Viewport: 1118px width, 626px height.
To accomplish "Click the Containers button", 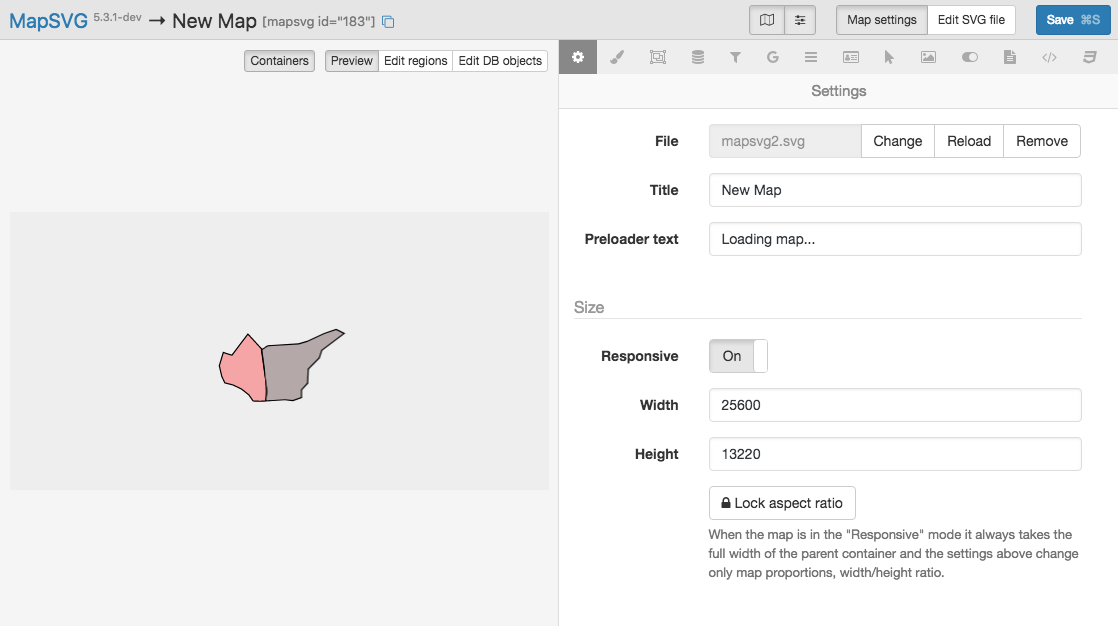I will coord(280,61).
